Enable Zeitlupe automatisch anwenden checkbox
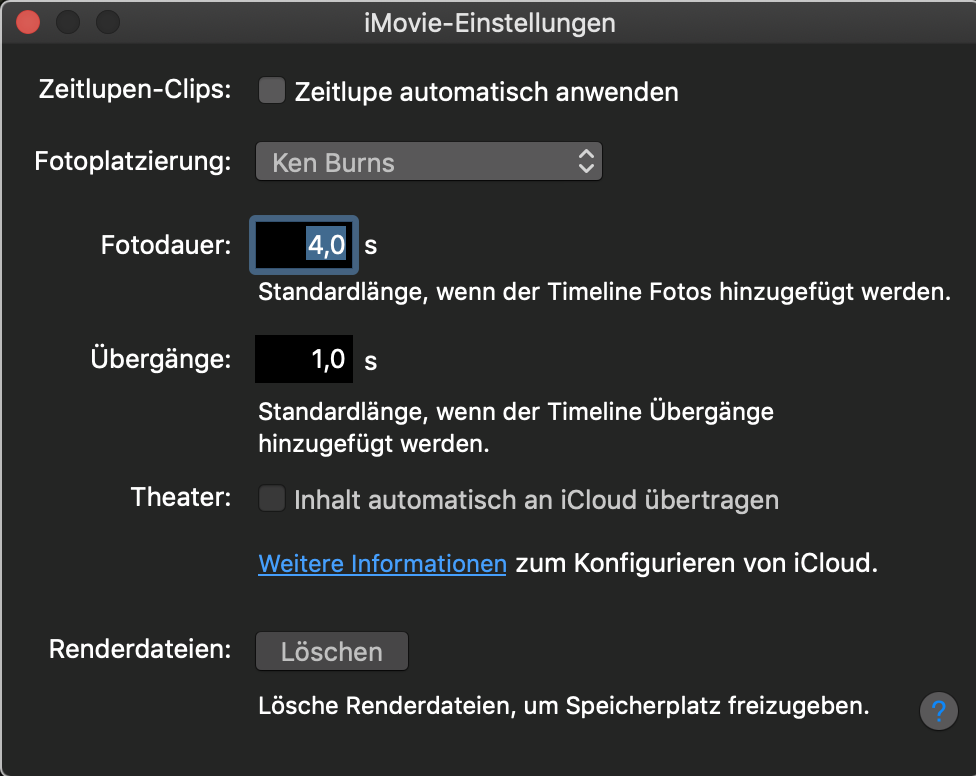 pyautogui.click(x=272, y=91)
